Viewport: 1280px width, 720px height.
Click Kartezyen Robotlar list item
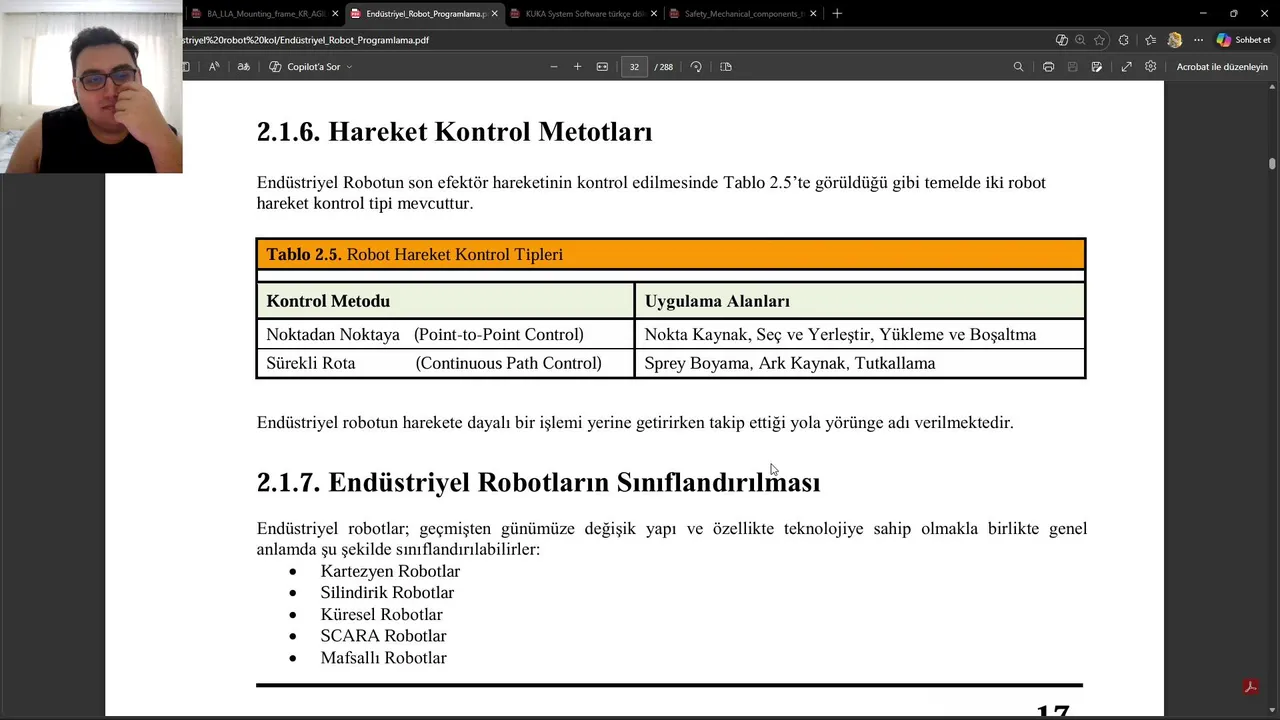pos(390,571)
